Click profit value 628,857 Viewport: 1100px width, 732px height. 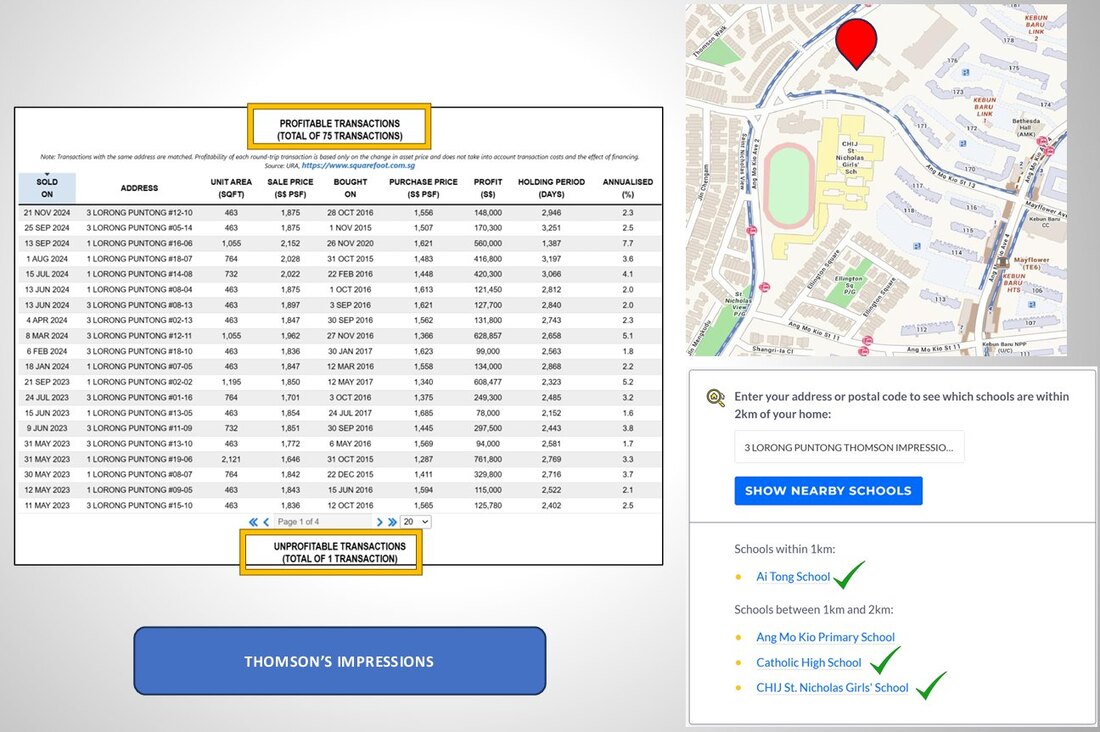tap(488, 336)
